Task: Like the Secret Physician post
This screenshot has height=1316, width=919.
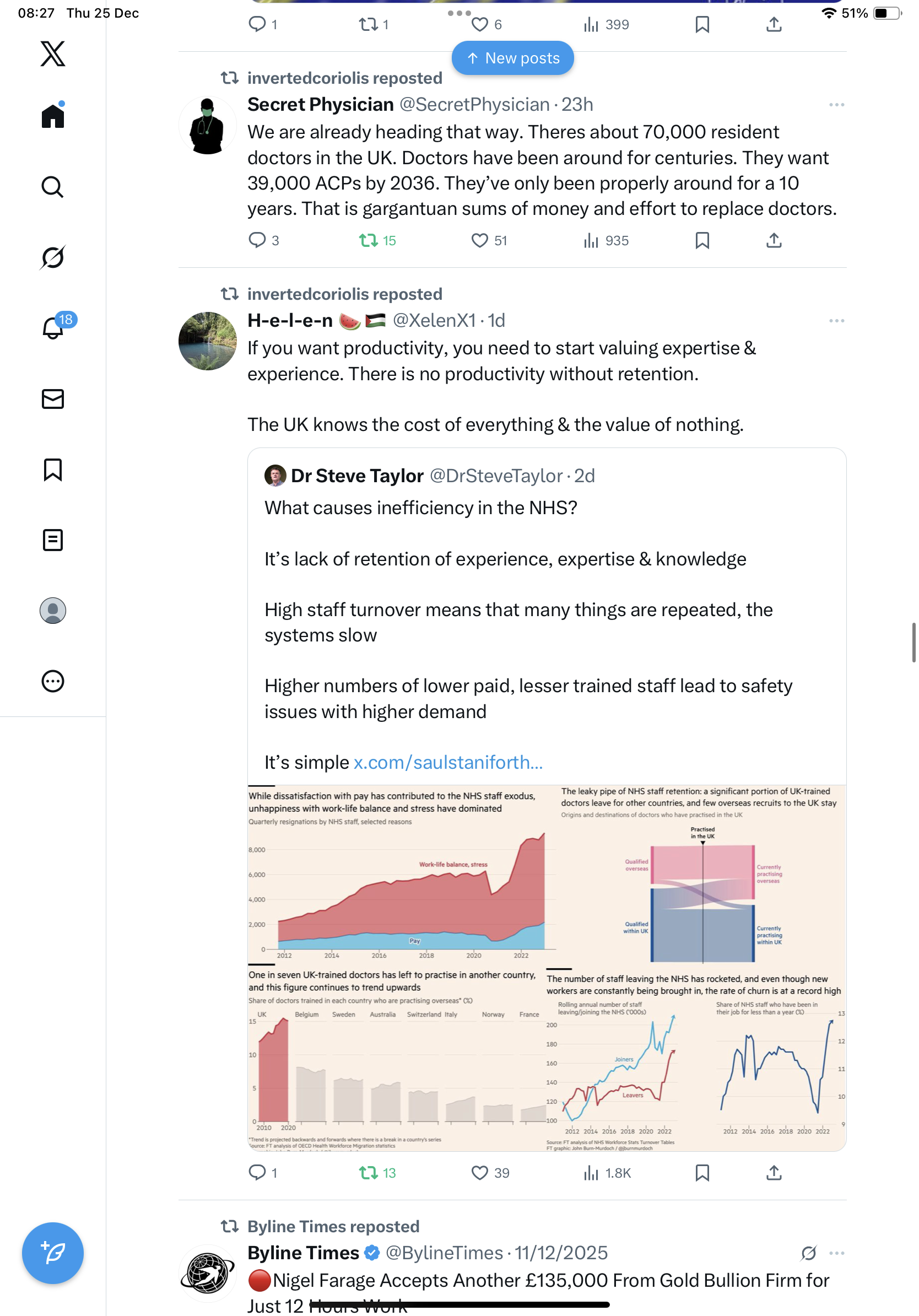Action: [x=479, y=241]
